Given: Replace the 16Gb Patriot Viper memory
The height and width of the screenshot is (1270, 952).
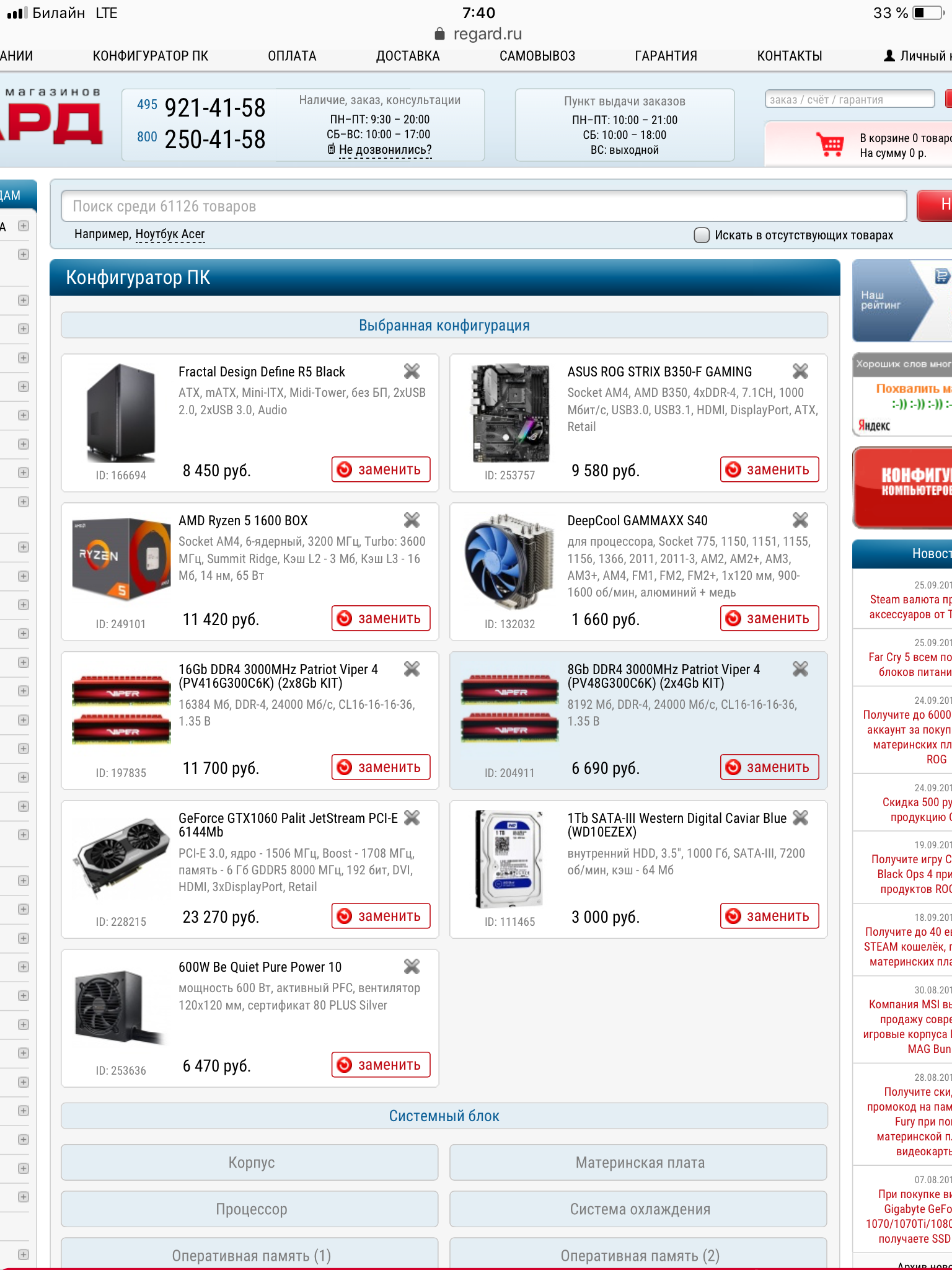Looking at the screenshot, I should (381, 767).
